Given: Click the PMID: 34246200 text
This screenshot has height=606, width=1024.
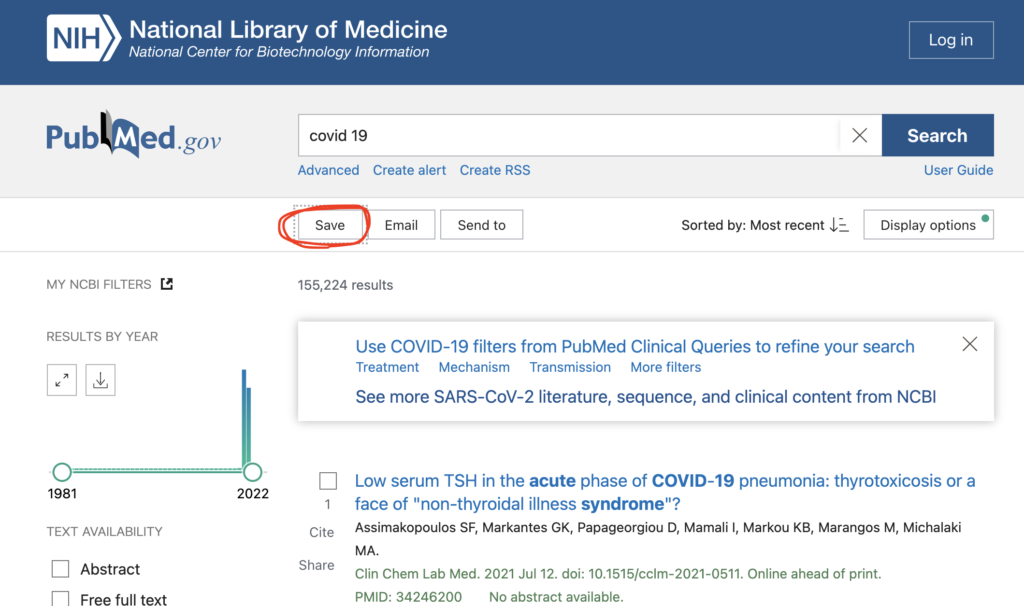Looking at the screenshot, I should [x=408, y=597].
